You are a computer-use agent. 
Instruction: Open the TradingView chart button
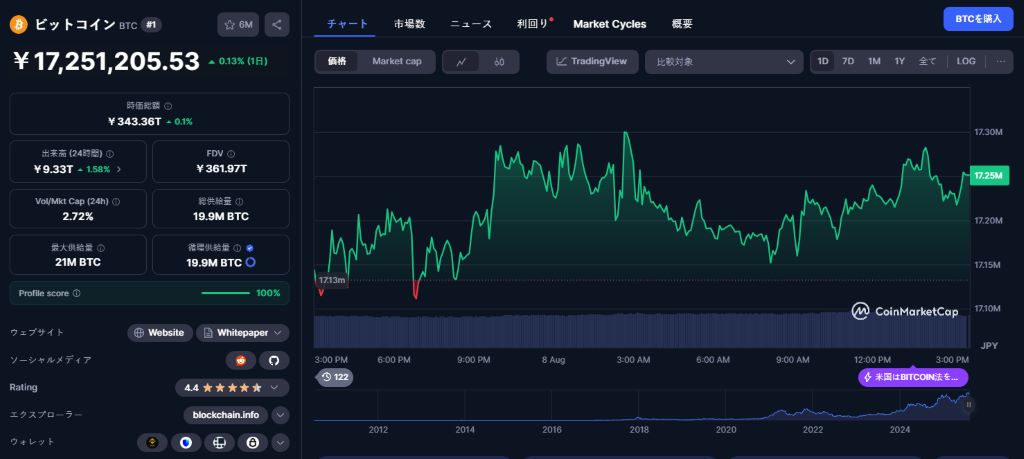click(592, 61)
